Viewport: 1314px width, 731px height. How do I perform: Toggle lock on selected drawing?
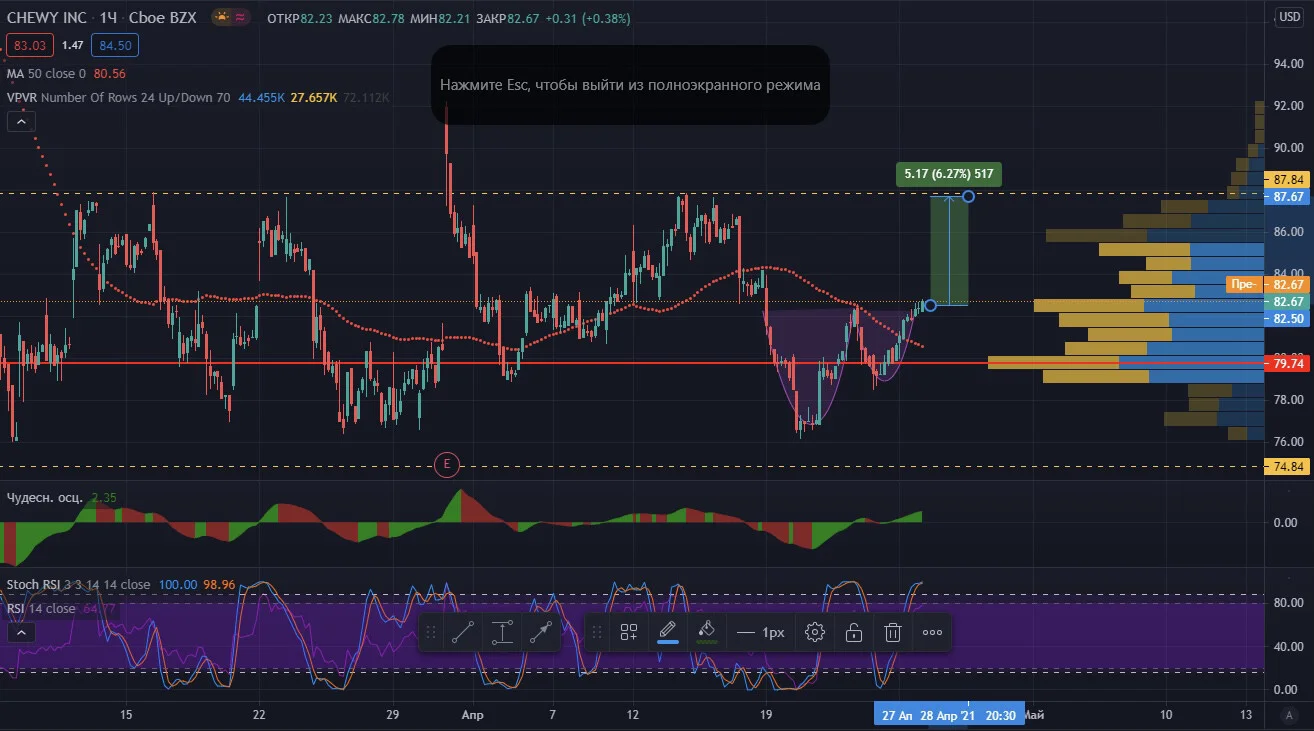(854, 632)
